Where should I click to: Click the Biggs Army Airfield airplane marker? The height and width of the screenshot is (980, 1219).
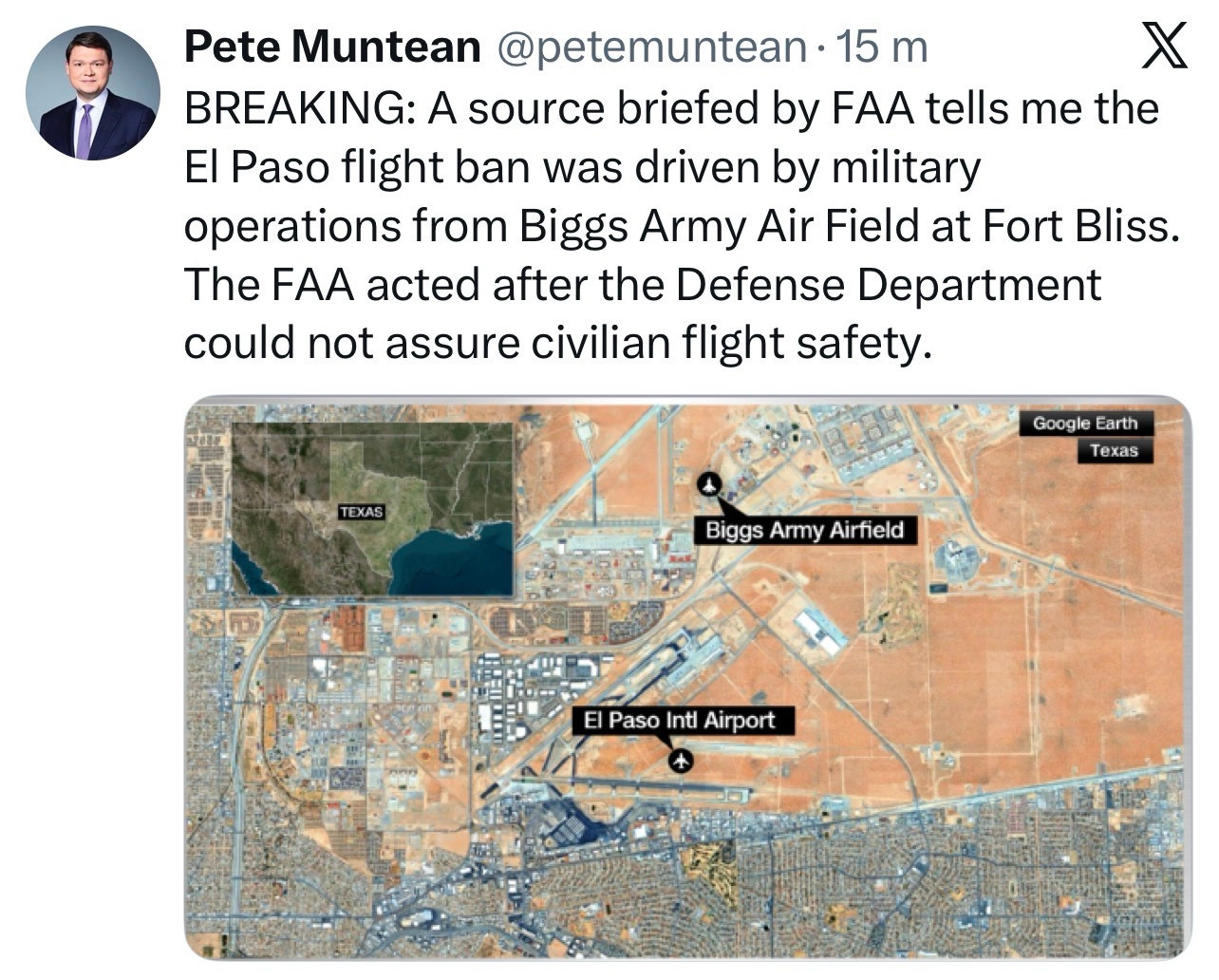point(709,485)
